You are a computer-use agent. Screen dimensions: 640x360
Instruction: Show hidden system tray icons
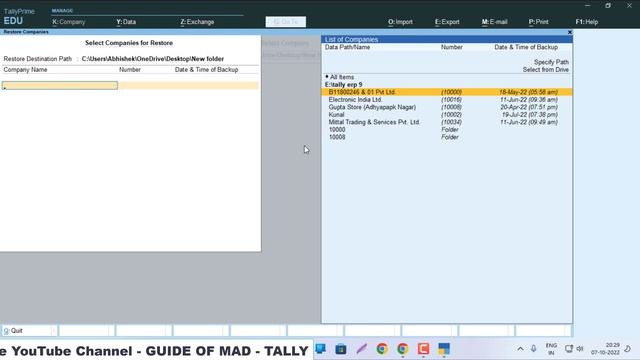click(520, 349)
